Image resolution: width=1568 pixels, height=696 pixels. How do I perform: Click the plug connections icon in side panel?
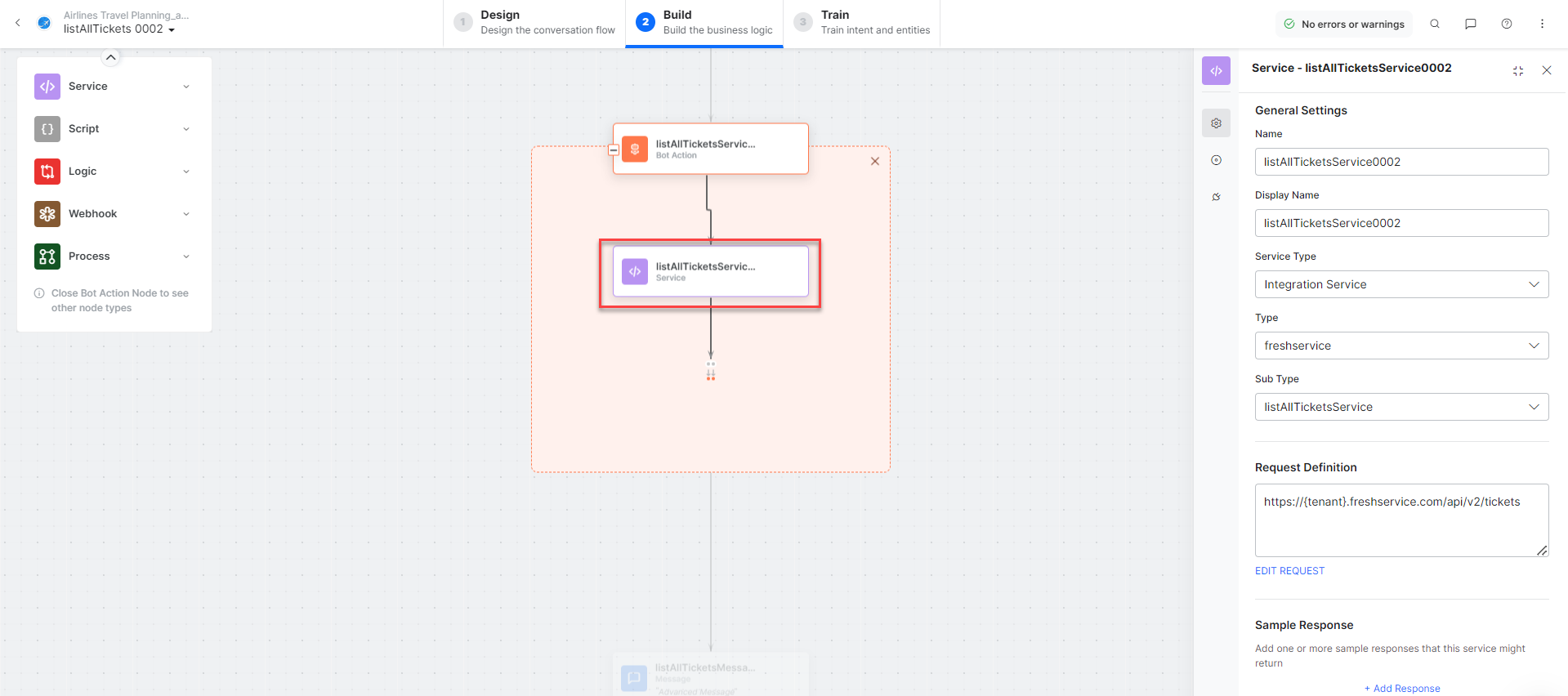(1216, 197)
